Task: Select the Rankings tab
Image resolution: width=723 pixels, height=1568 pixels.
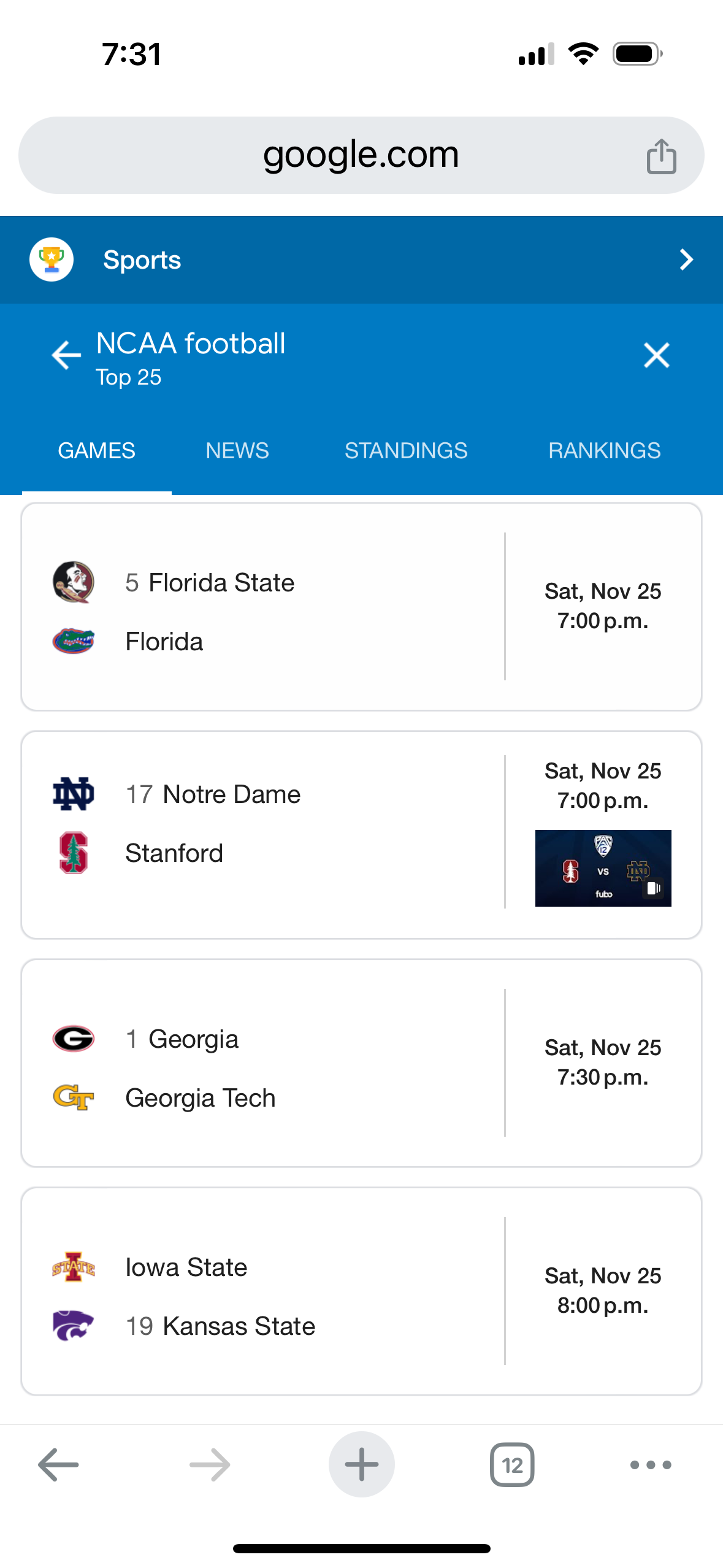Action: pos(604,451)
